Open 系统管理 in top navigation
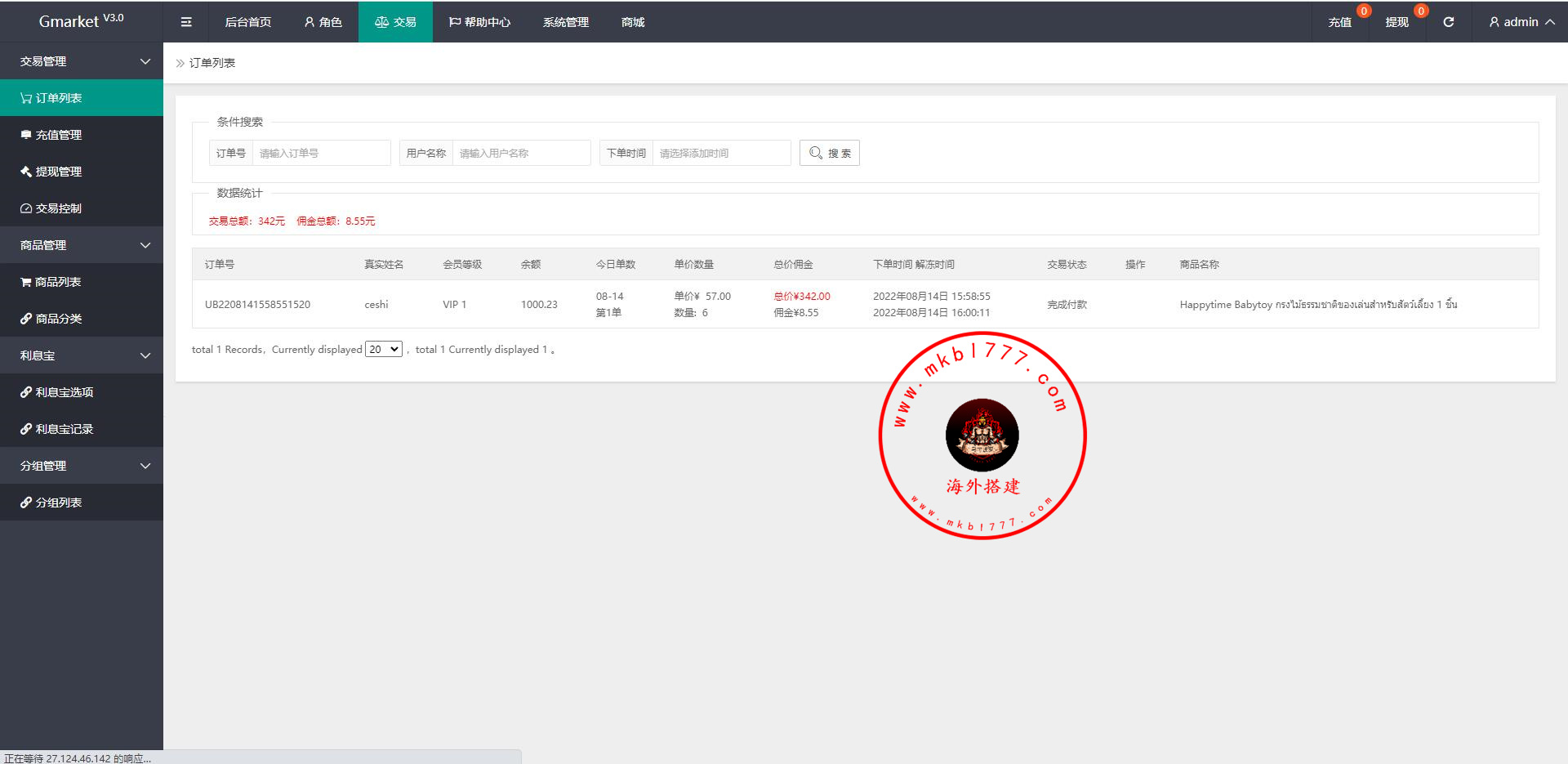 tap(566, 22)
